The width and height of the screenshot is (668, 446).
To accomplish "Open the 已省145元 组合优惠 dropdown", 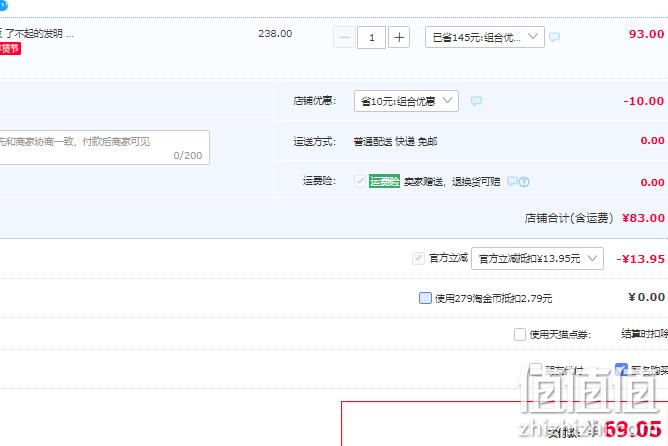I will coord(485,37).
